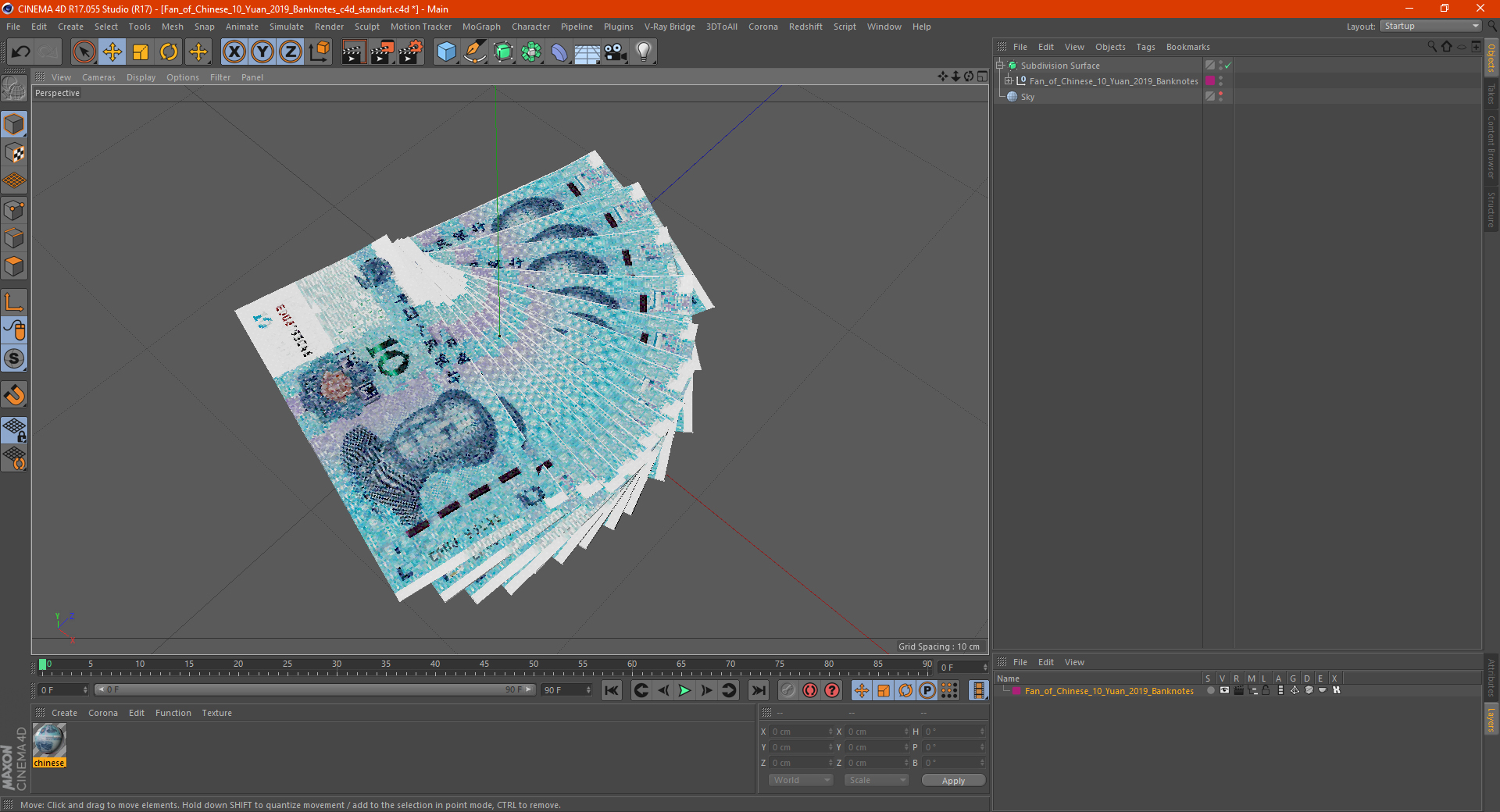Screen dimensions: 1500x812
Task: Open the Deformer objects icon
Action: tap(559, 52)
